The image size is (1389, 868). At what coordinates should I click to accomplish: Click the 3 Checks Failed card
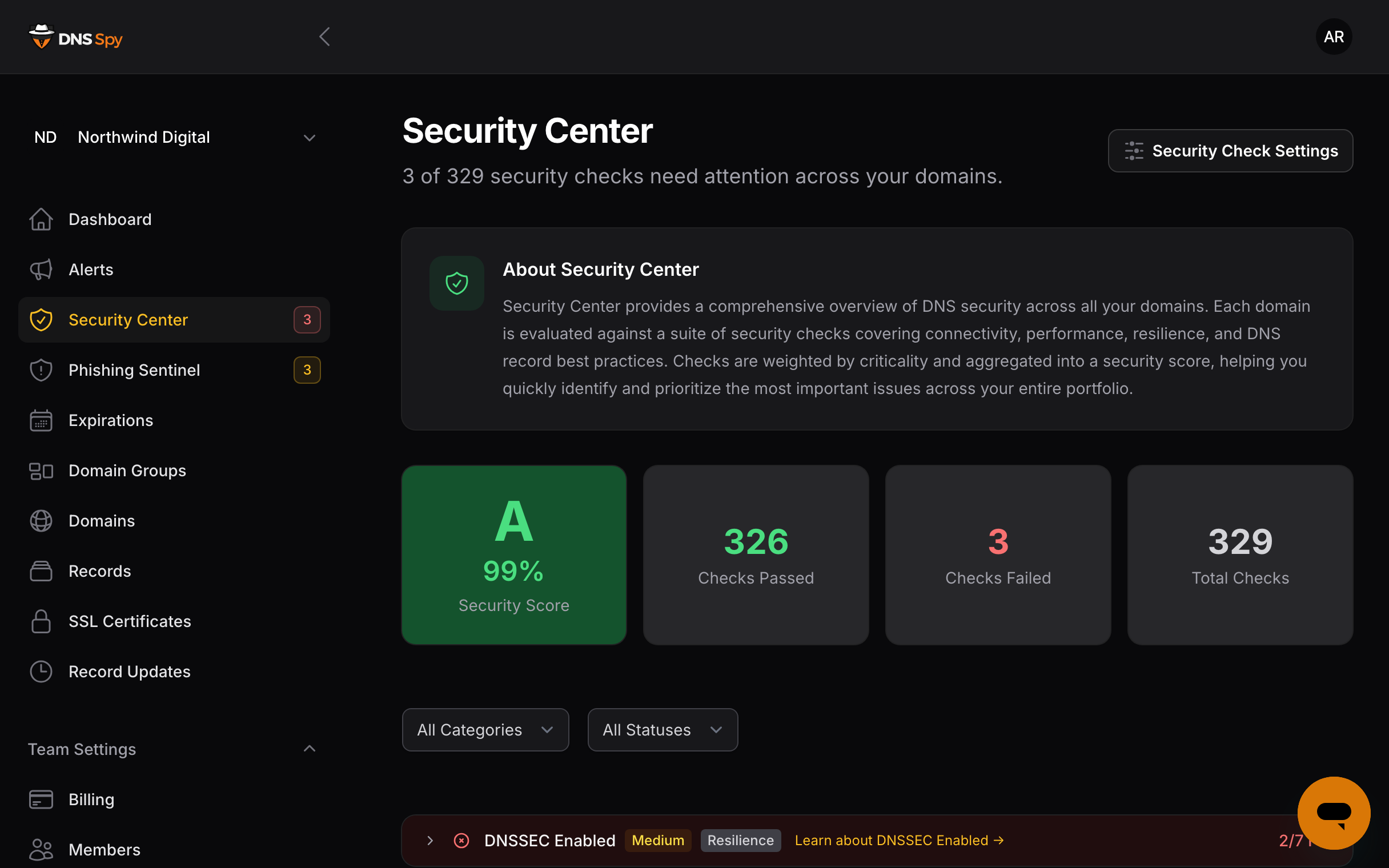coord(998,554)
